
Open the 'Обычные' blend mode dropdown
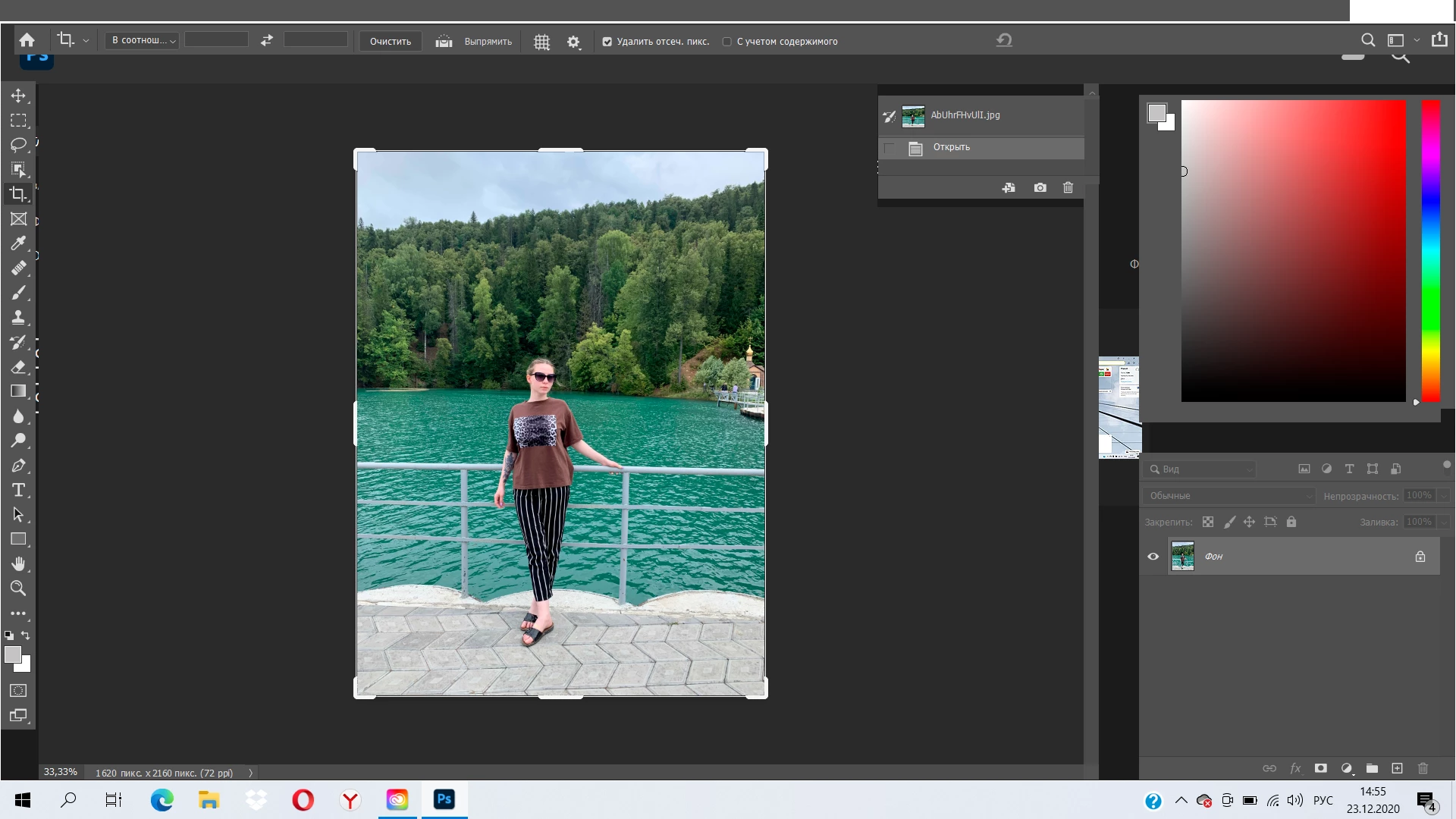point(1228,496)
